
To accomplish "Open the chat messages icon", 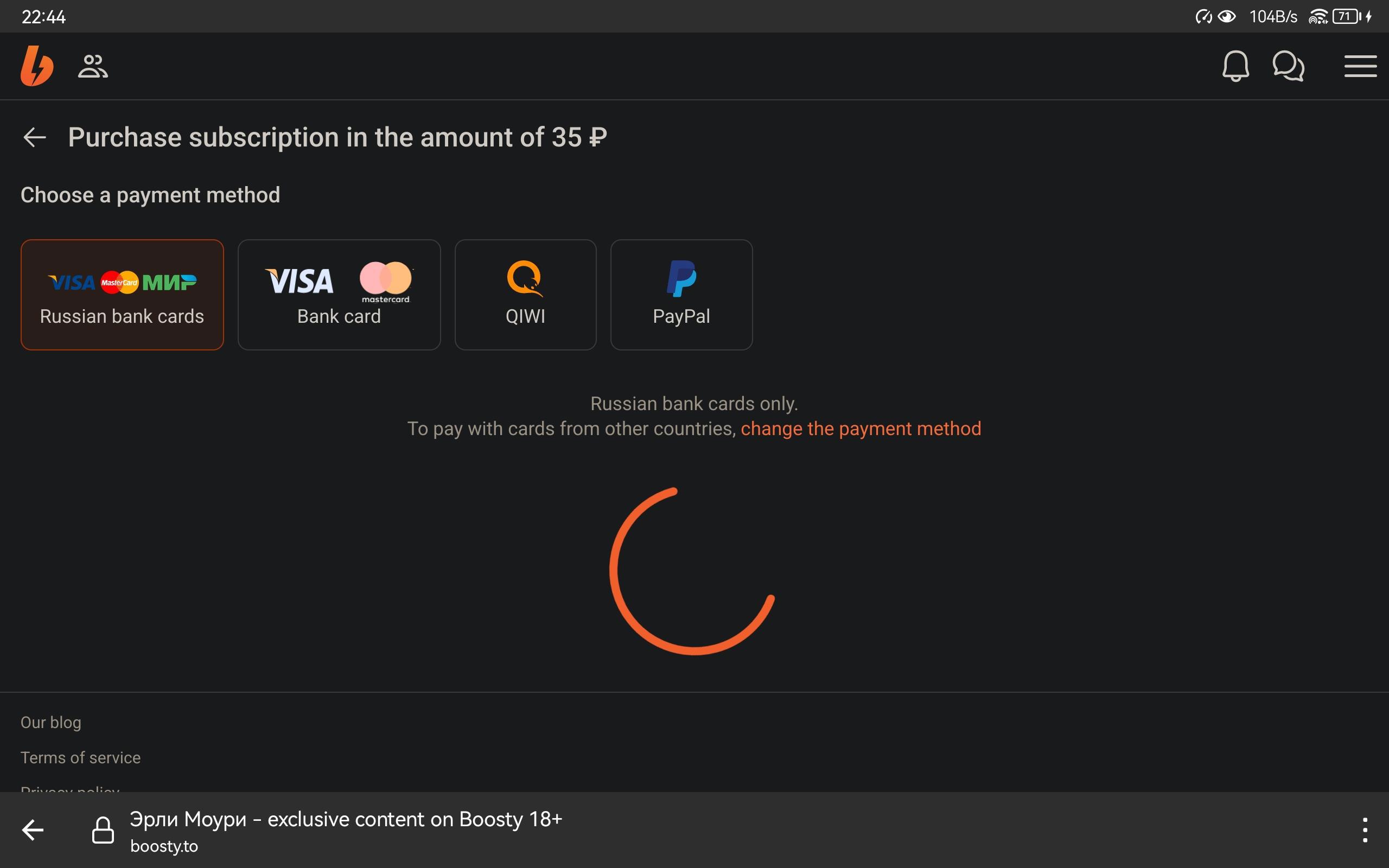I will tap(1288, 66).
